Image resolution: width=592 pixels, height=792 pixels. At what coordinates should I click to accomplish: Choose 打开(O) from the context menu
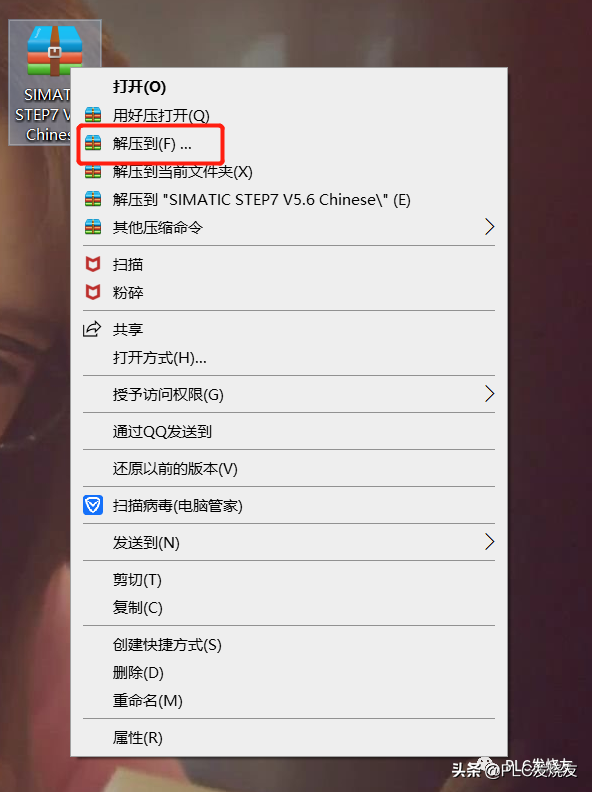139,87
